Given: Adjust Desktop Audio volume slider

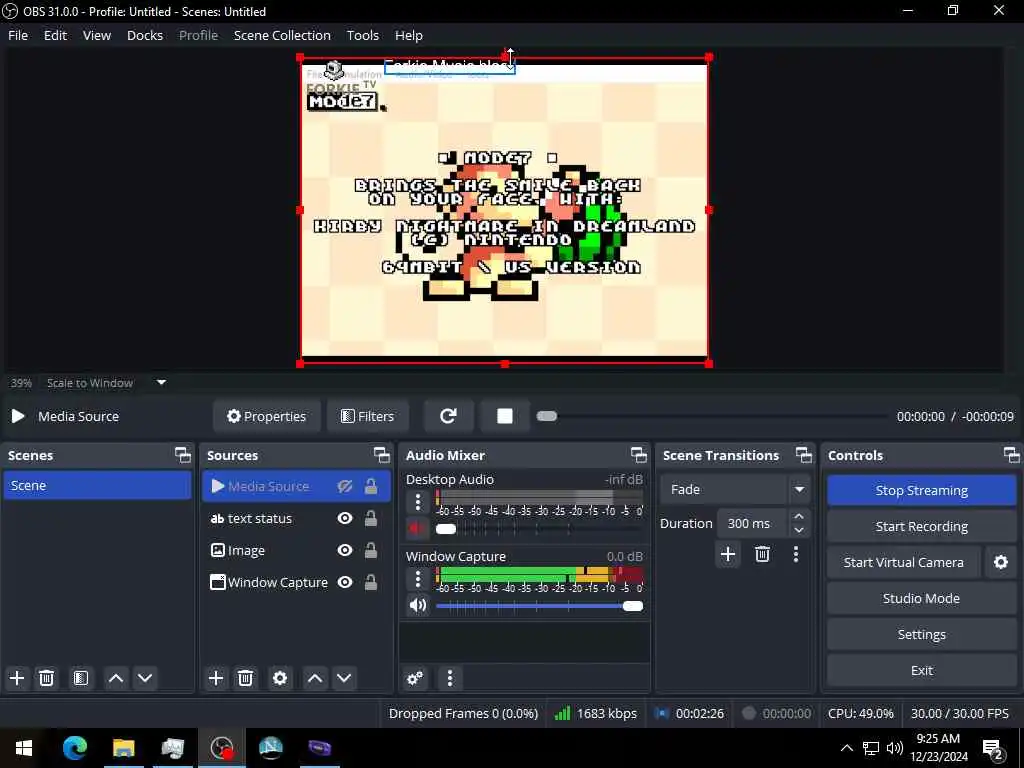Looking at the screenshot, I should click(x=446, y=529).
